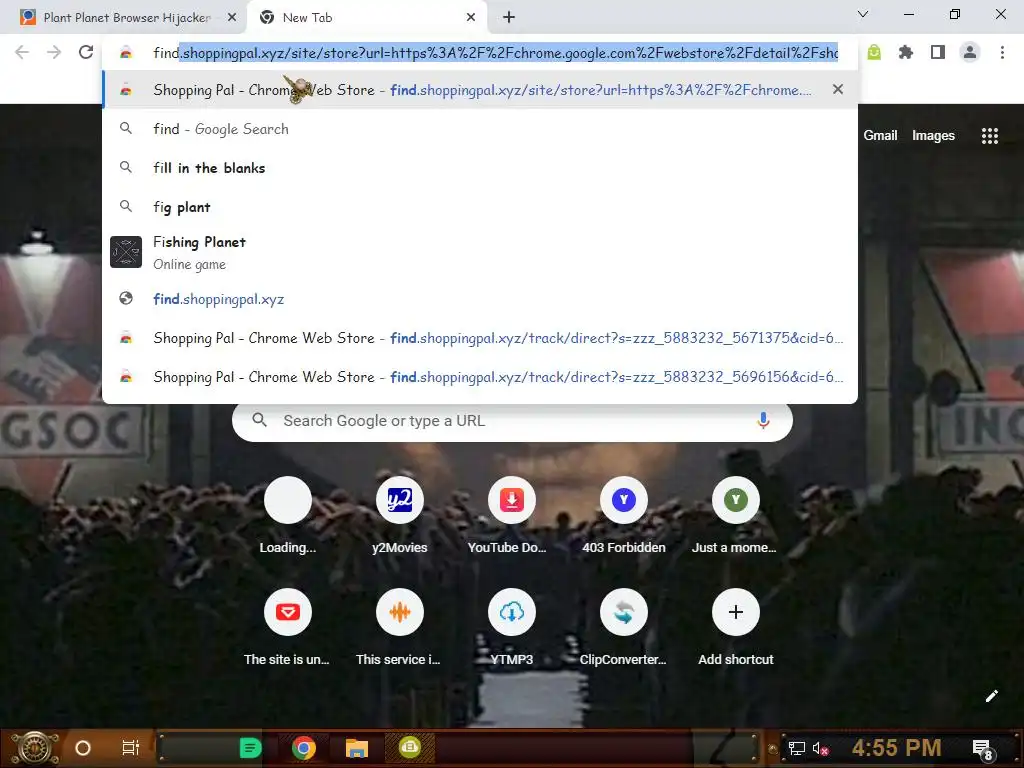Open Chrome from the taskbar
This screenshot has width=1024, height=768.
(304, 748)
